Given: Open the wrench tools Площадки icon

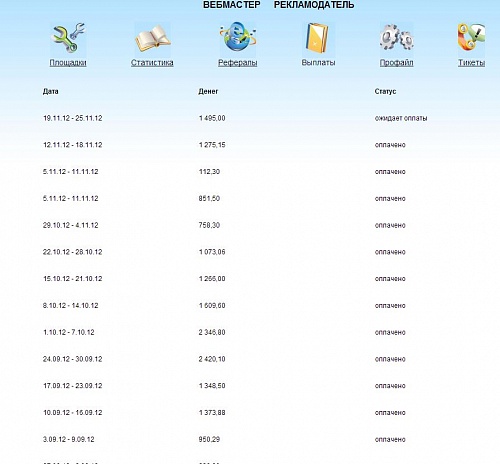Looking at the screenshot, I should (68, 38).
